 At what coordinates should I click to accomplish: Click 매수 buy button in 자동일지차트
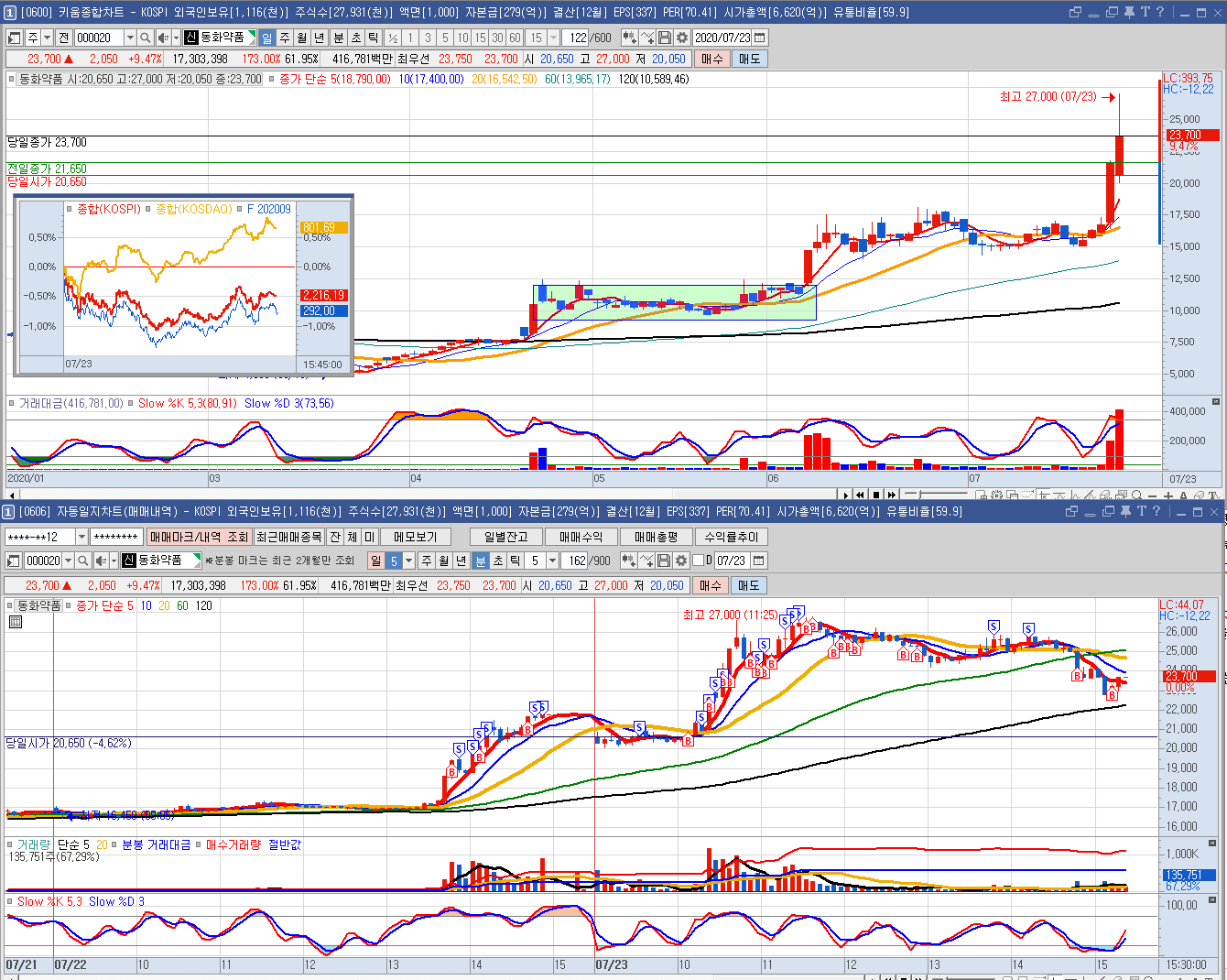click(711, 585)
